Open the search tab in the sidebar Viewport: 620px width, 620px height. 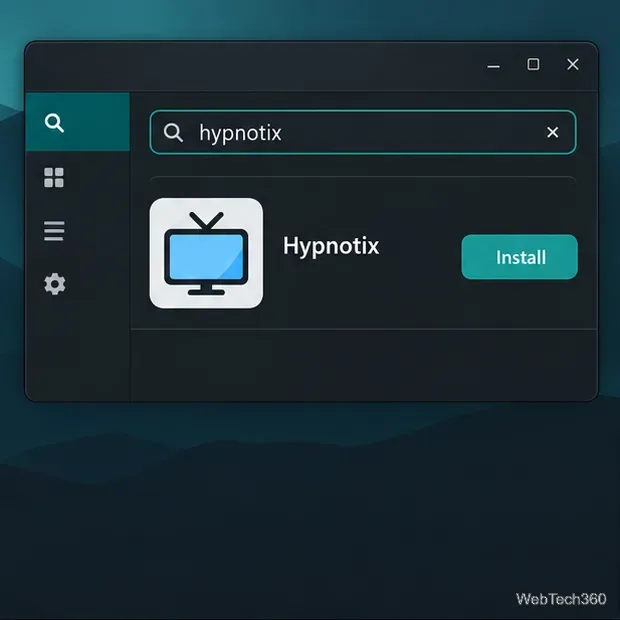click(x=78, y=122)
